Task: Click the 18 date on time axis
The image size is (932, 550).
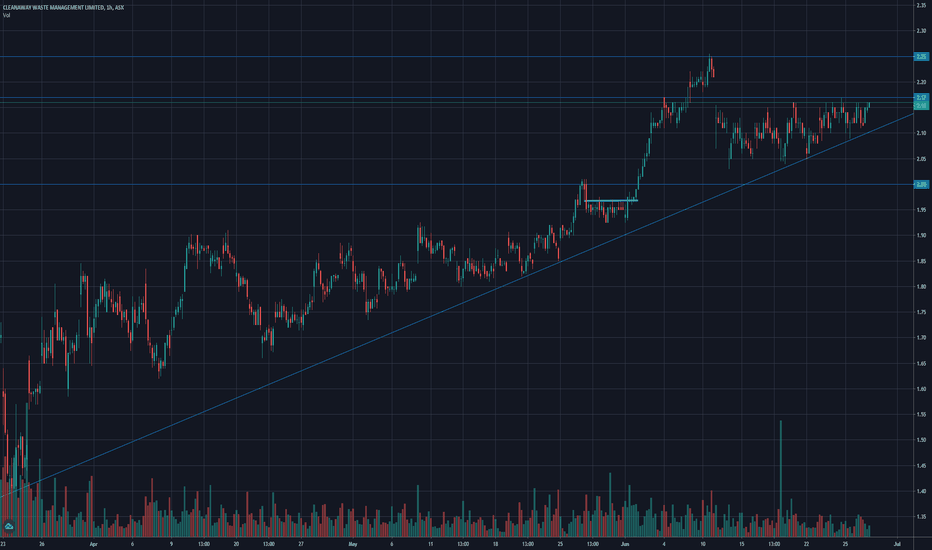Action: [495, 544]
